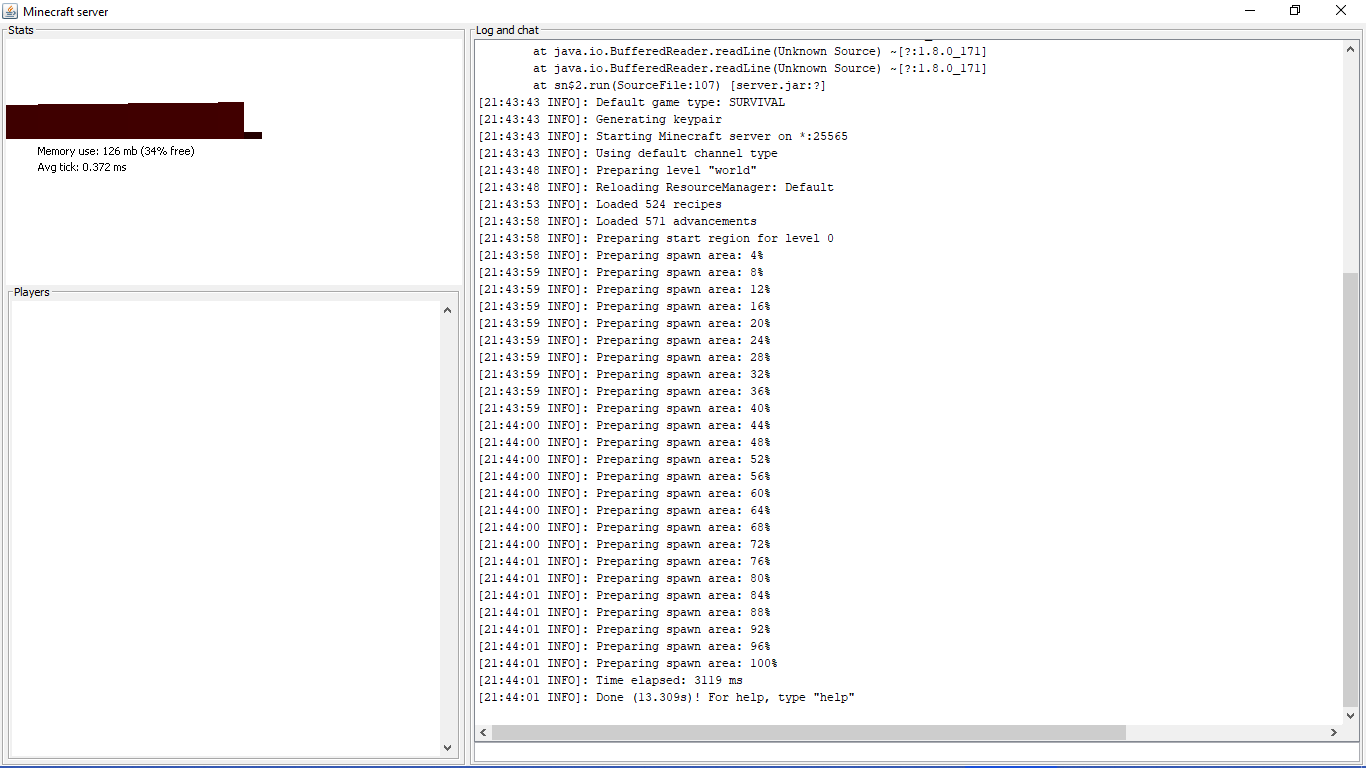1366x768 pixels.
Task: Click the "Preparing spawn area: 96%" log line
Action: tap(624, 646)
